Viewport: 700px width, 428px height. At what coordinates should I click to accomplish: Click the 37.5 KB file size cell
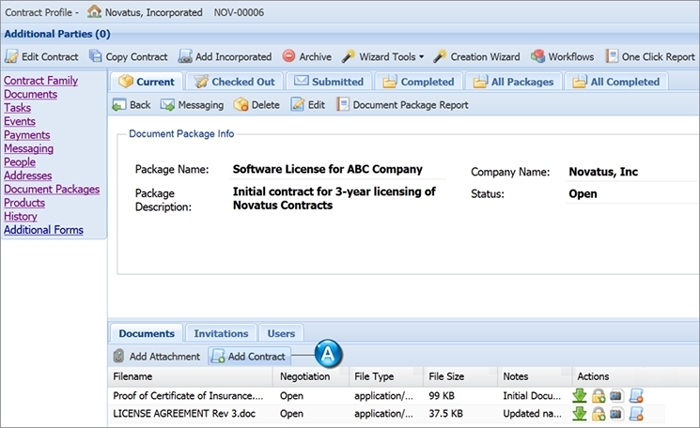coord(446,414)
